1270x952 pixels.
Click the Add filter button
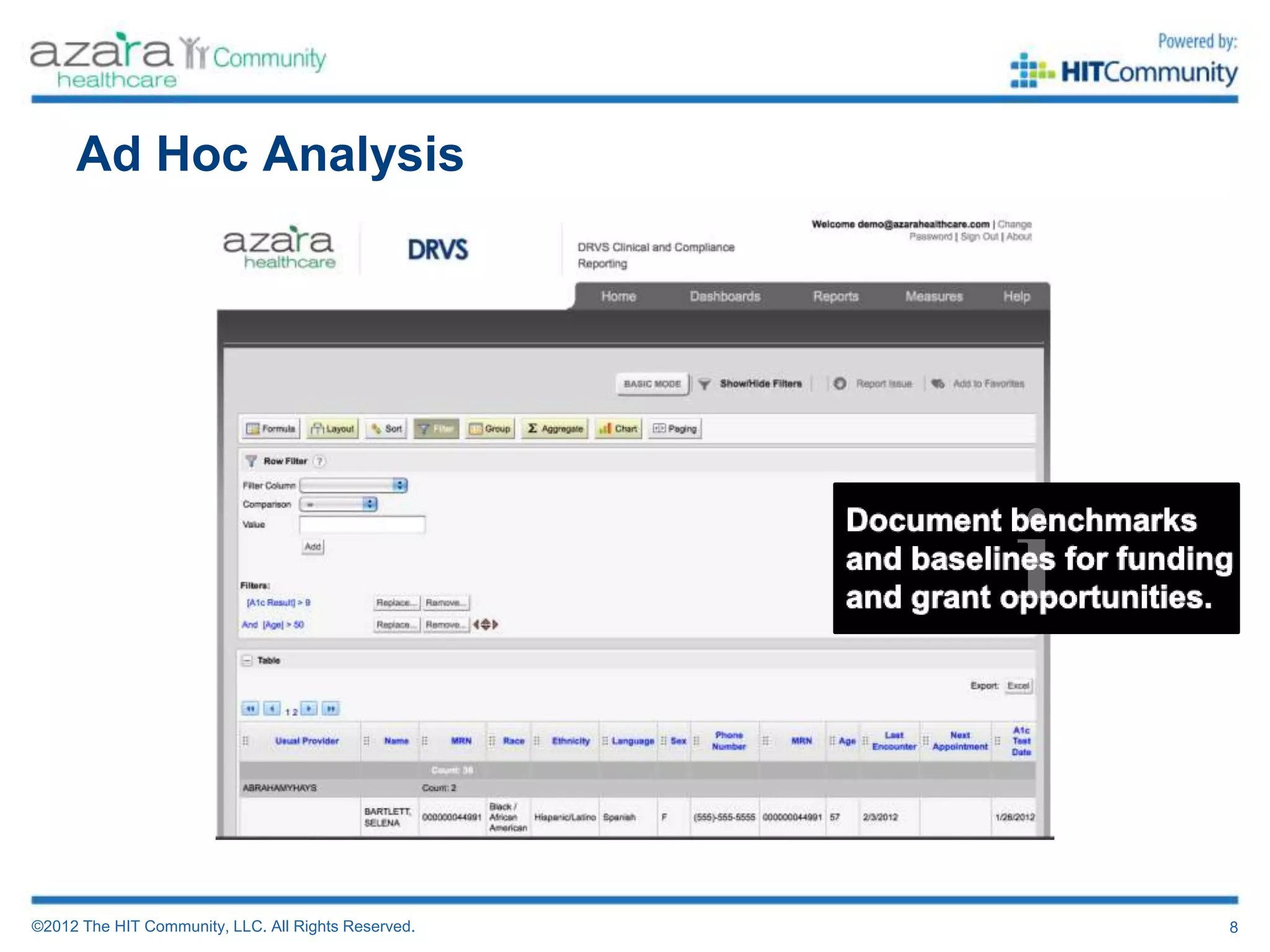pos(313,547)
